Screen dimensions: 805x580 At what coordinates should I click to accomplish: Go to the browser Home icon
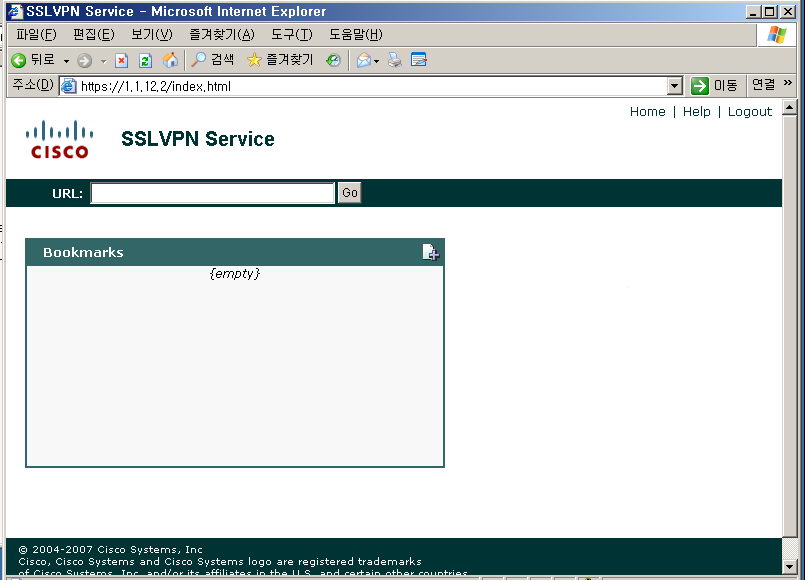click(x=170, y=61)
